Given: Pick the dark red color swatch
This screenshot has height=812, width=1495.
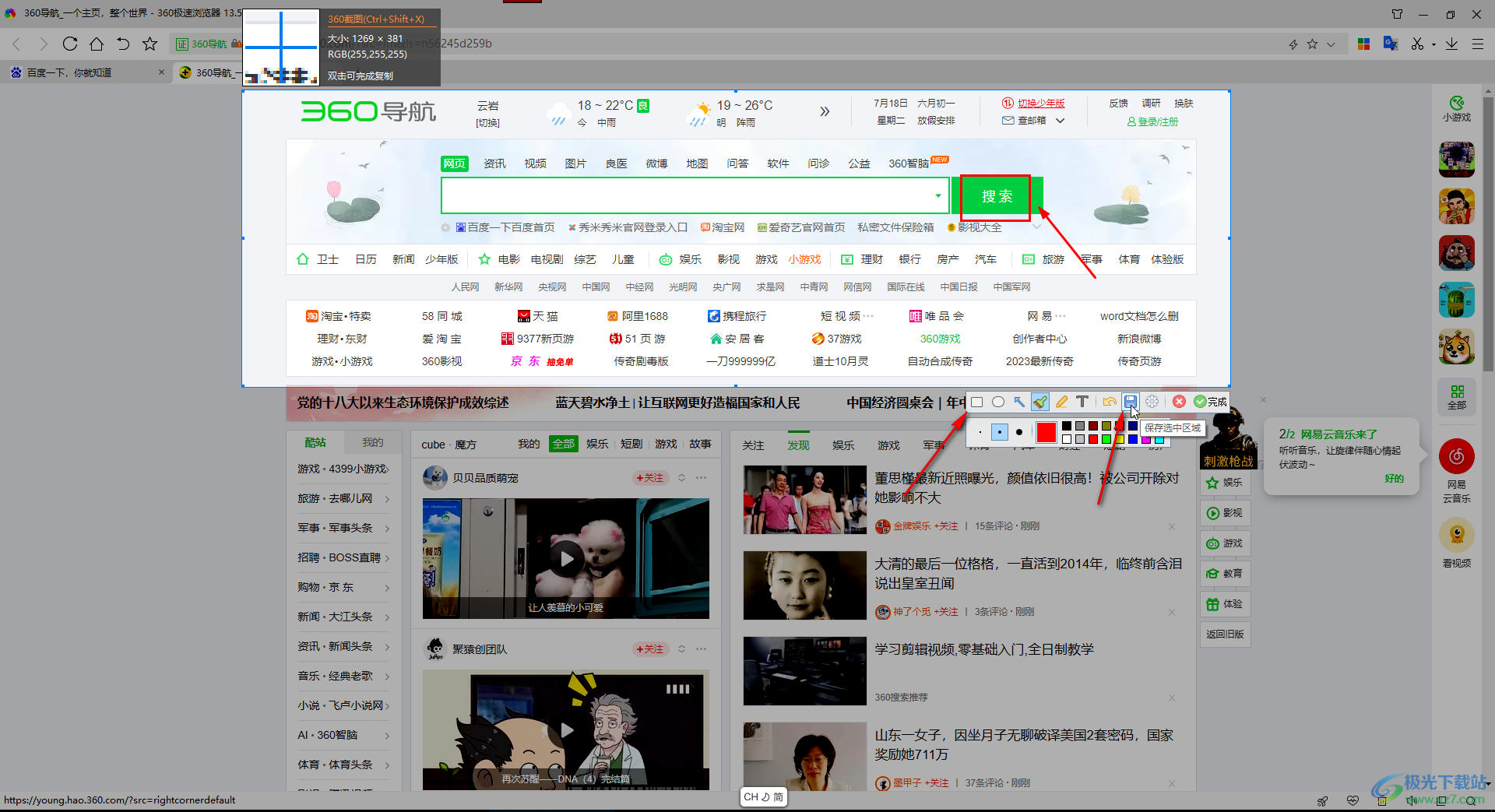Looking at the screenshot, I should coord(1093,426).
